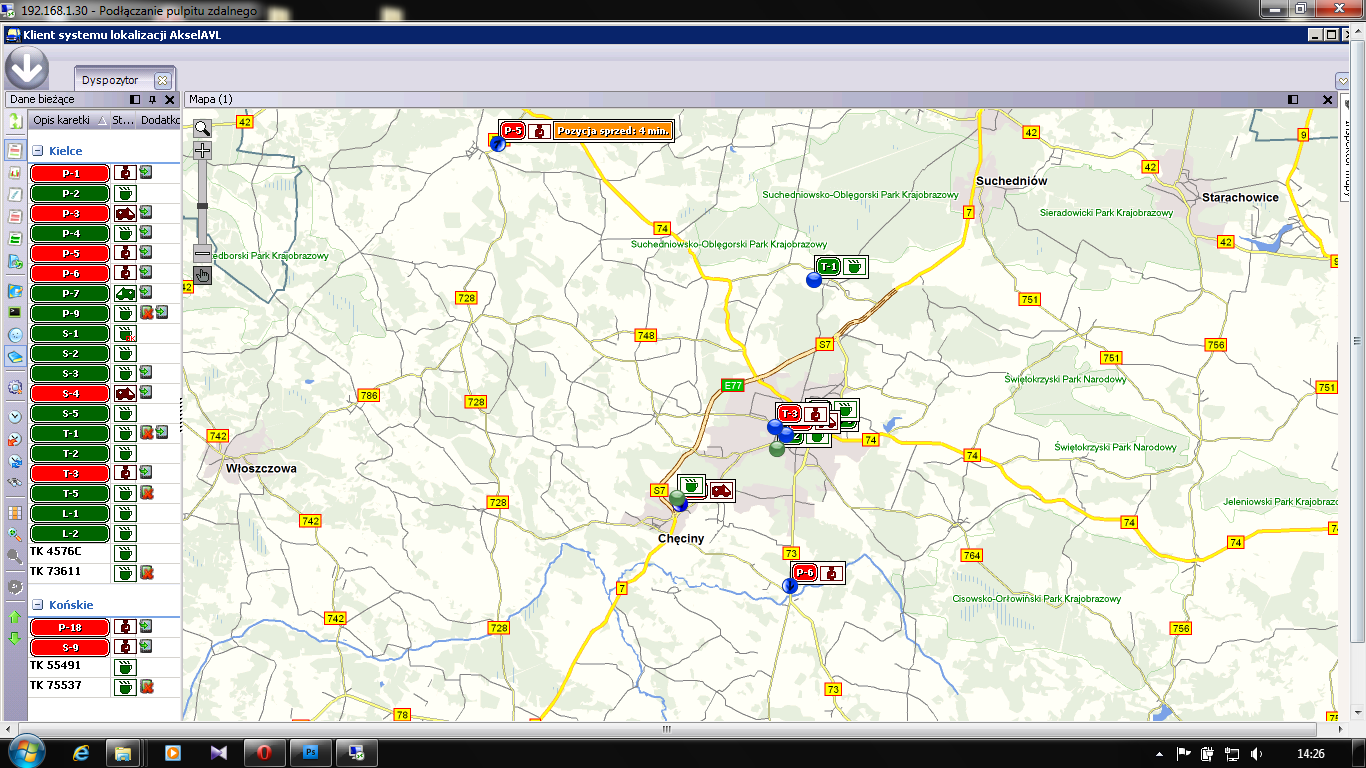The image size is (1366, 768).
Task: Select the clock with red arrow icon
Action: 15,439
